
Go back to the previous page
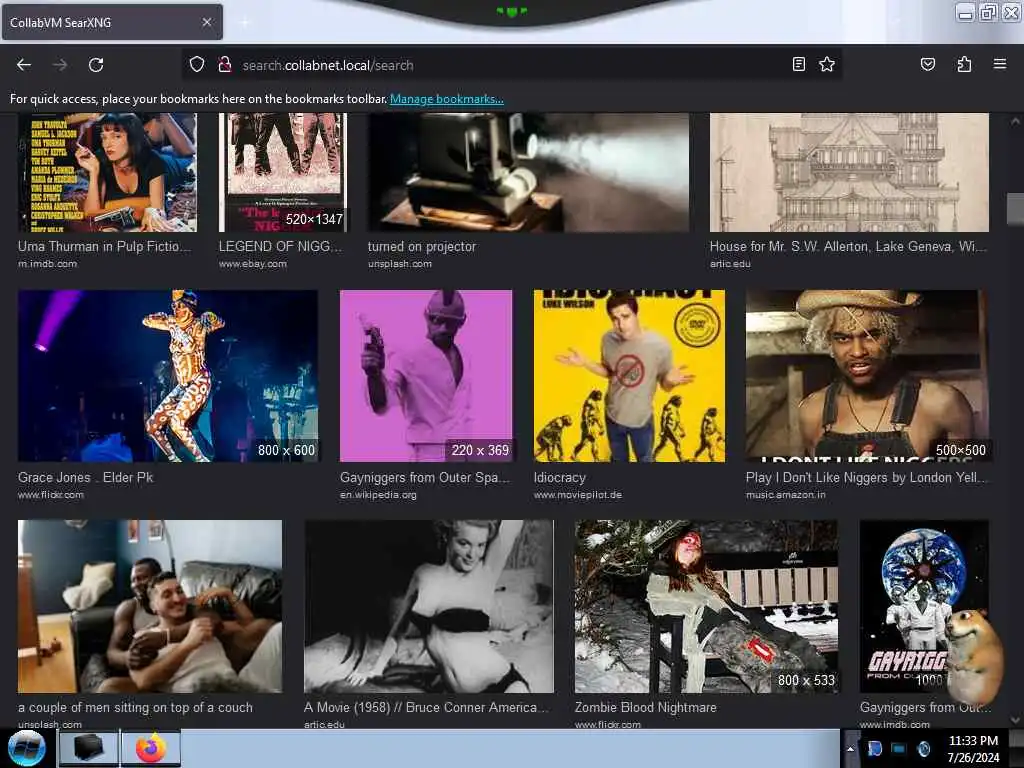click(24, 65)
